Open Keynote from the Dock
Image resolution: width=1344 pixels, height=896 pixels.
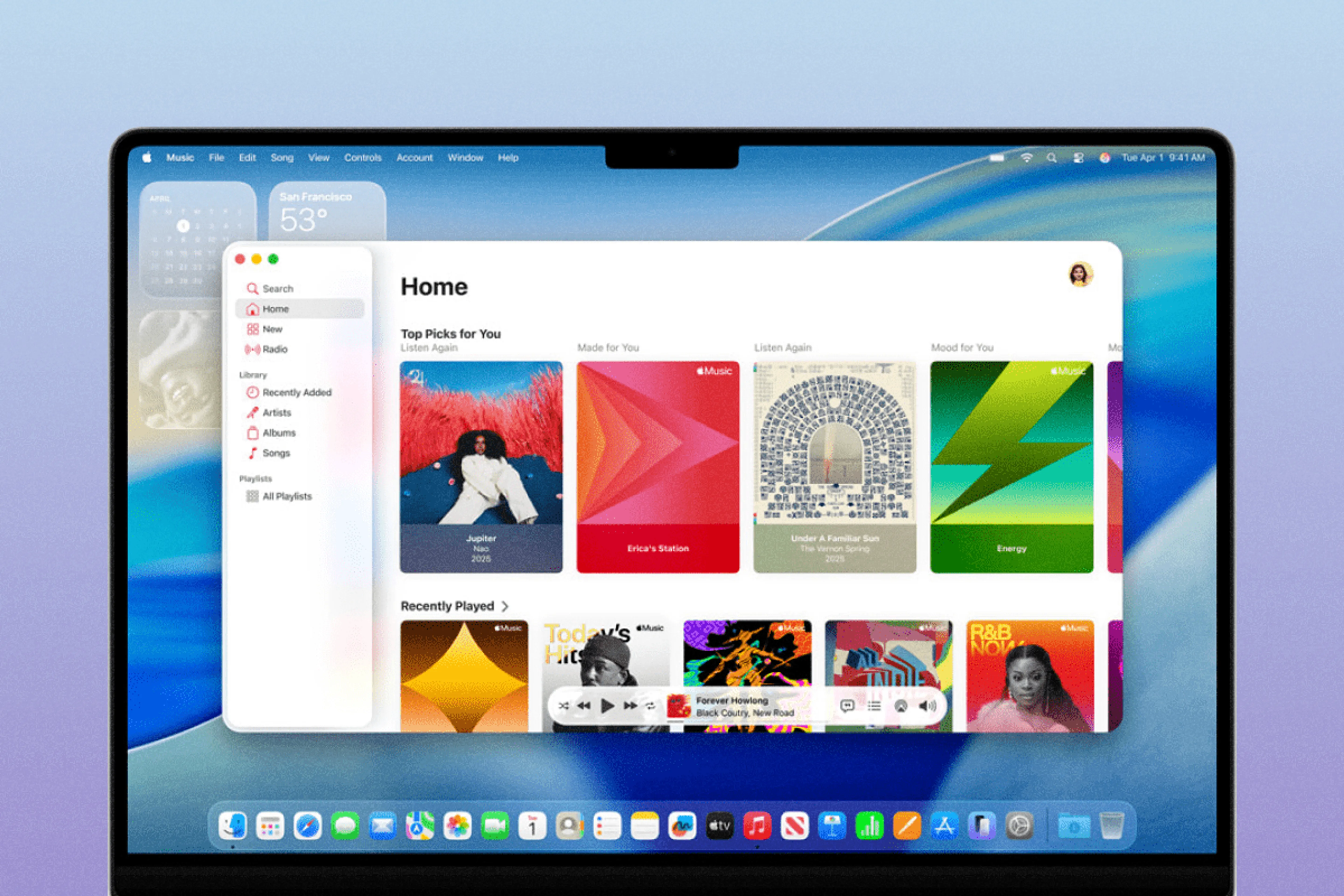(x=832, y=826)
